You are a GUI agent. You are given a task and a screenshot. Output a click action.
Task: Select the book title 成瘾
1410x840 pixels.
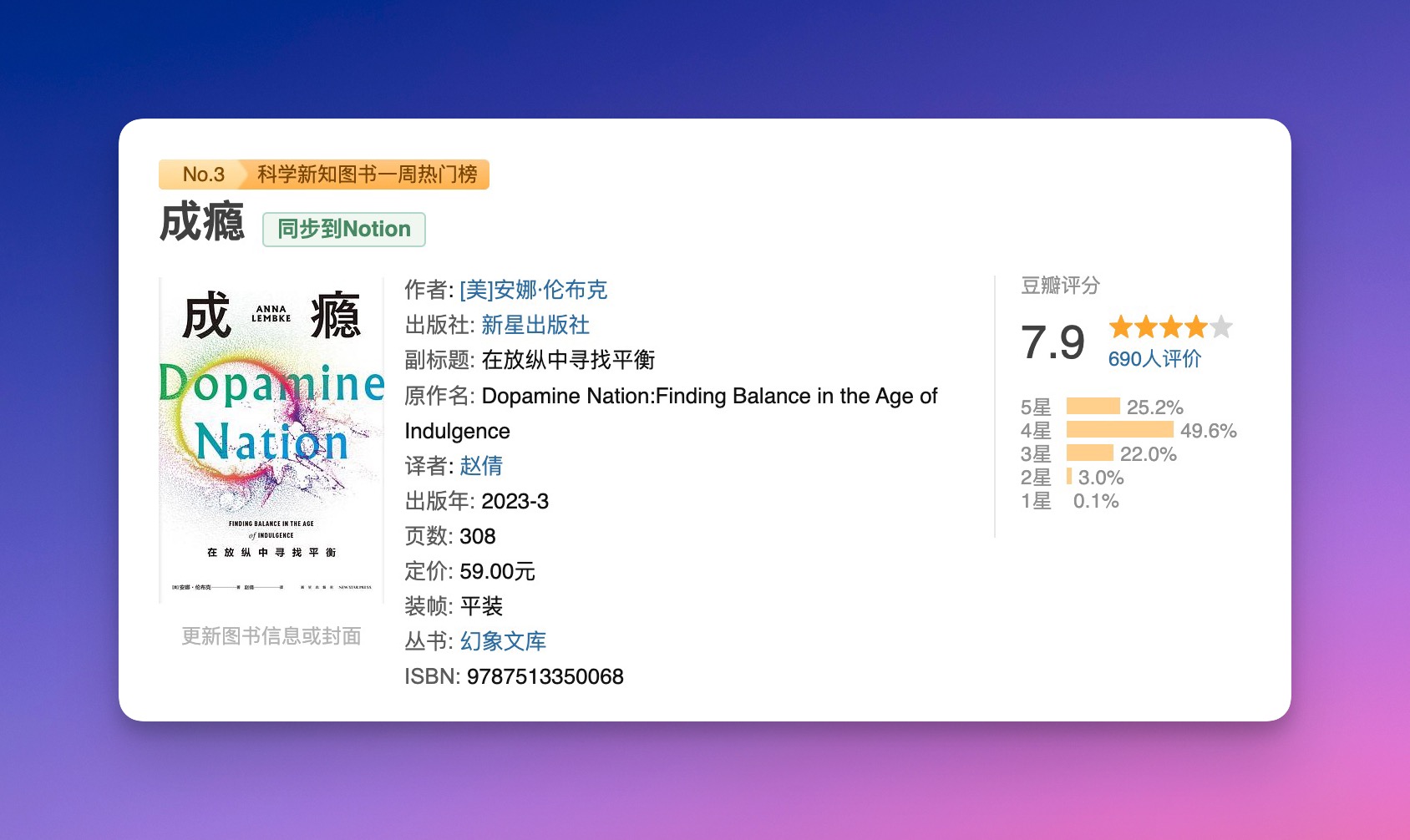pyautogui.click(x=203, y=224)
